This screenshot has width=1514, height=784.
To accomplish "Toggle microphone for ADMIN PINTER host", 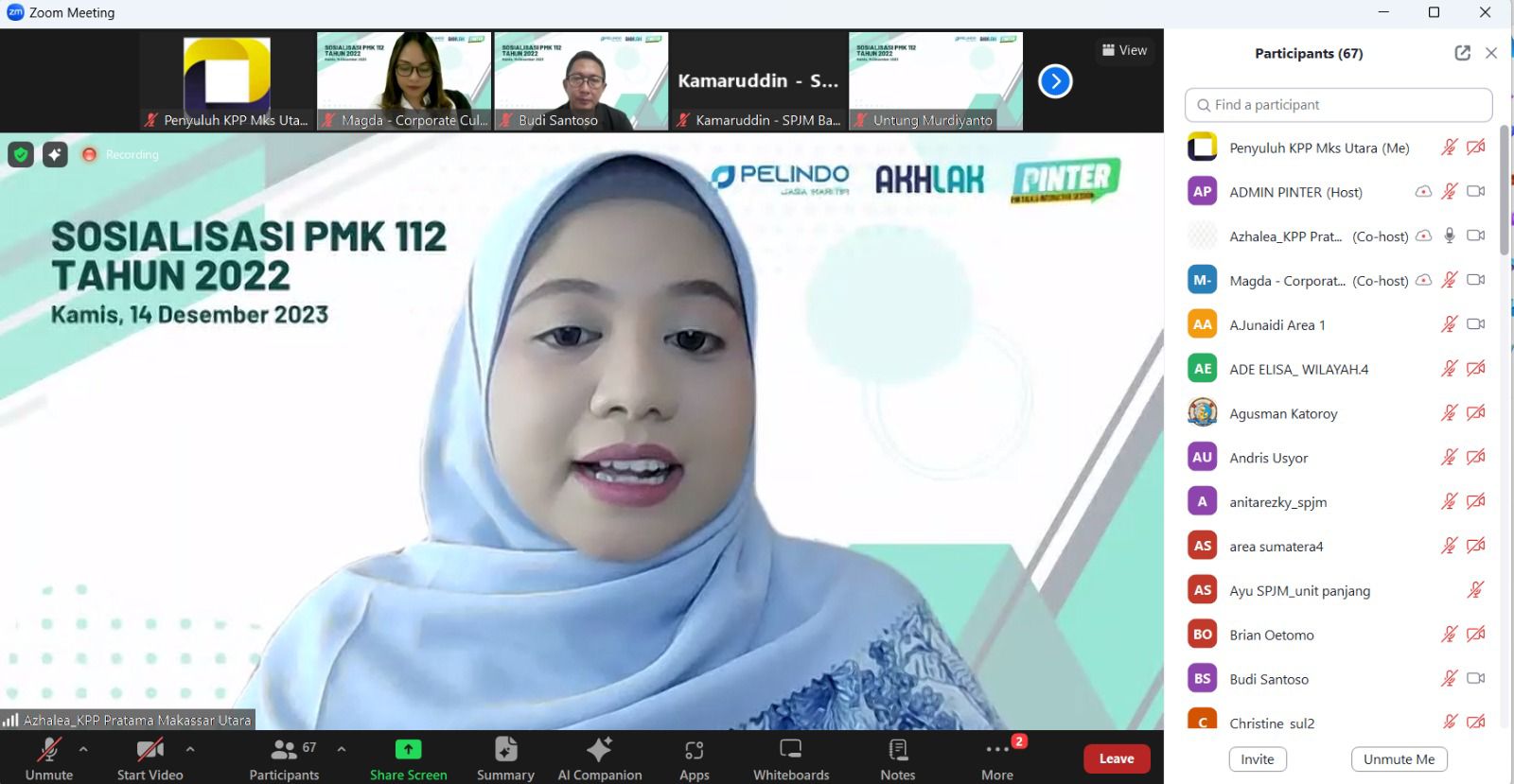I will click(1449, 192).
